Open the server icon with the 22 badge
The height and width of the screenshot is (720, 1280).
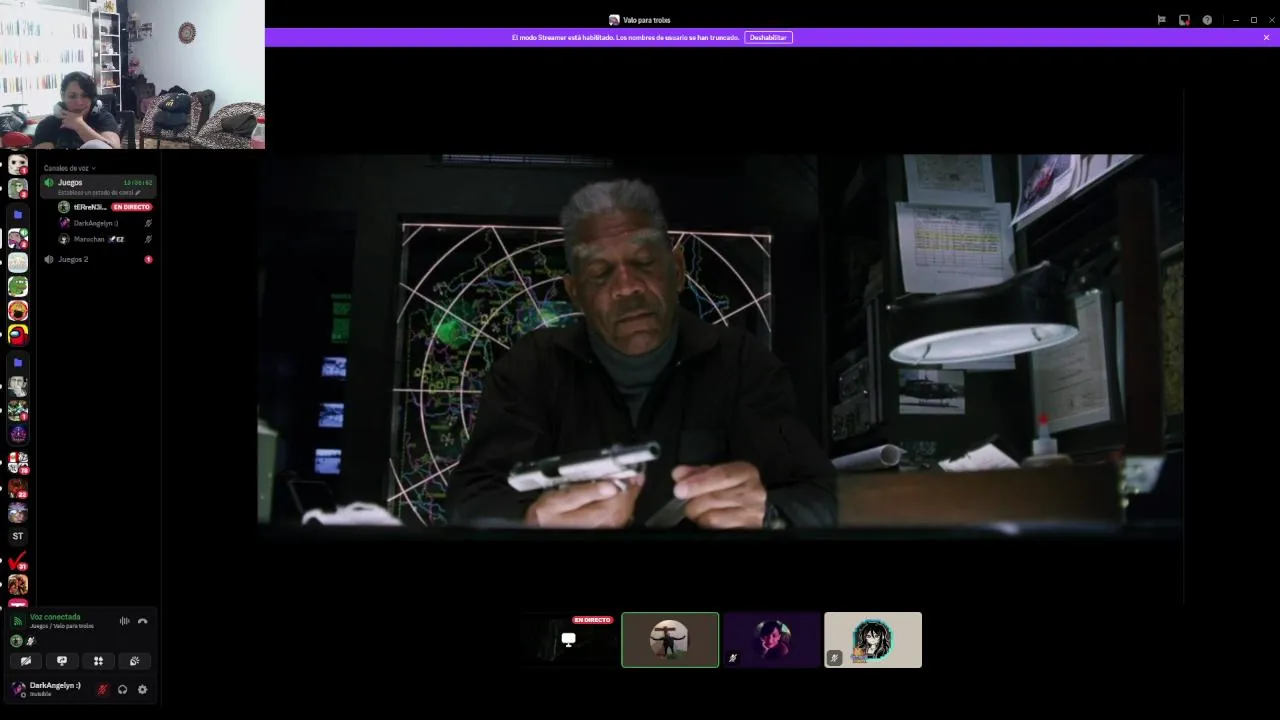18,488
